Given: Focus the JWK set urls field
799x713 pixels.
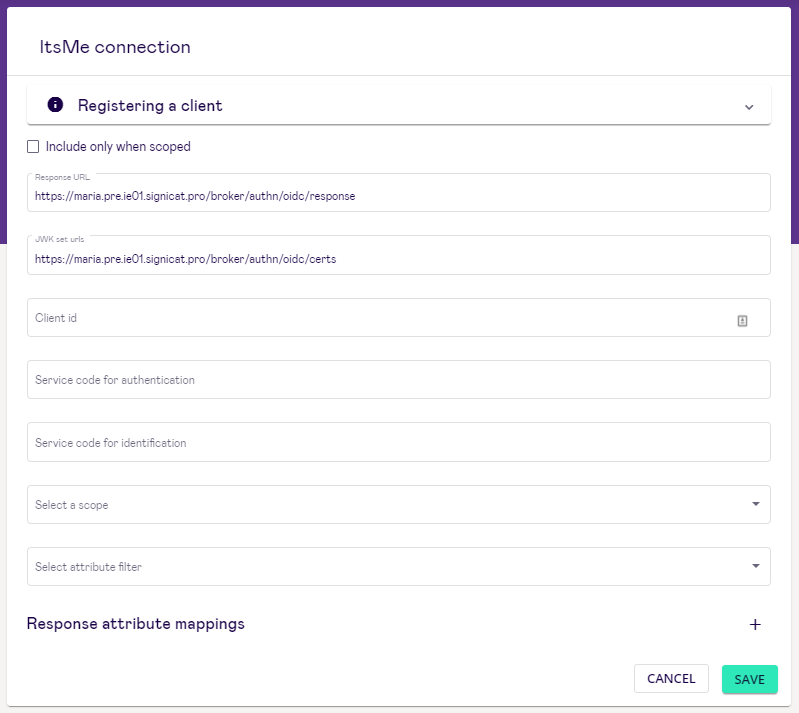Looking at the screenshot, I should 398,255.
